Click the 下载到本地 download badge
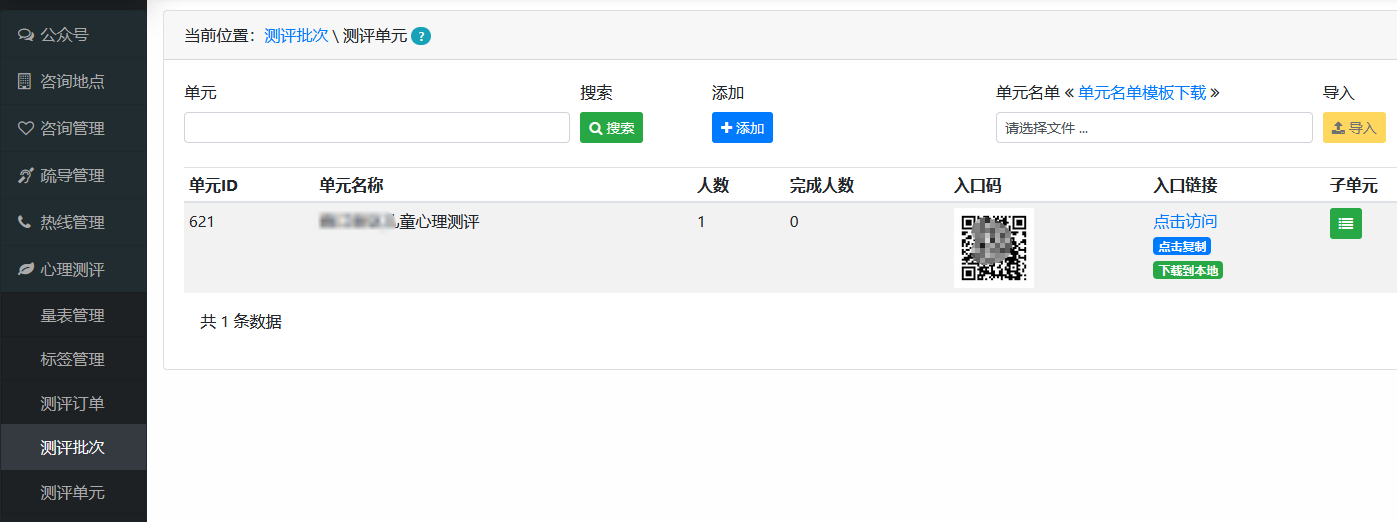Viewport: 1397px width, 522px height. click(x=1188, y=270)
